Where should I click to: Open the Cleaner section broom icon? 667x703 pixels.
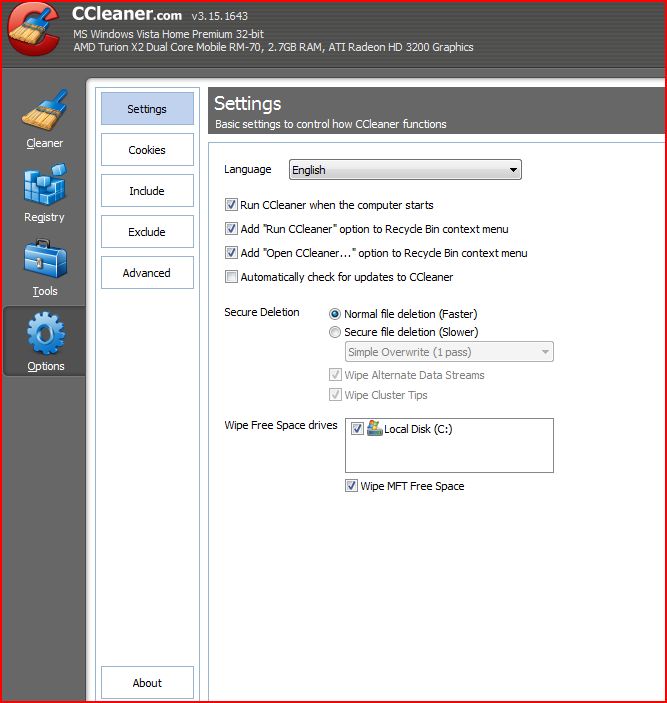44,110
